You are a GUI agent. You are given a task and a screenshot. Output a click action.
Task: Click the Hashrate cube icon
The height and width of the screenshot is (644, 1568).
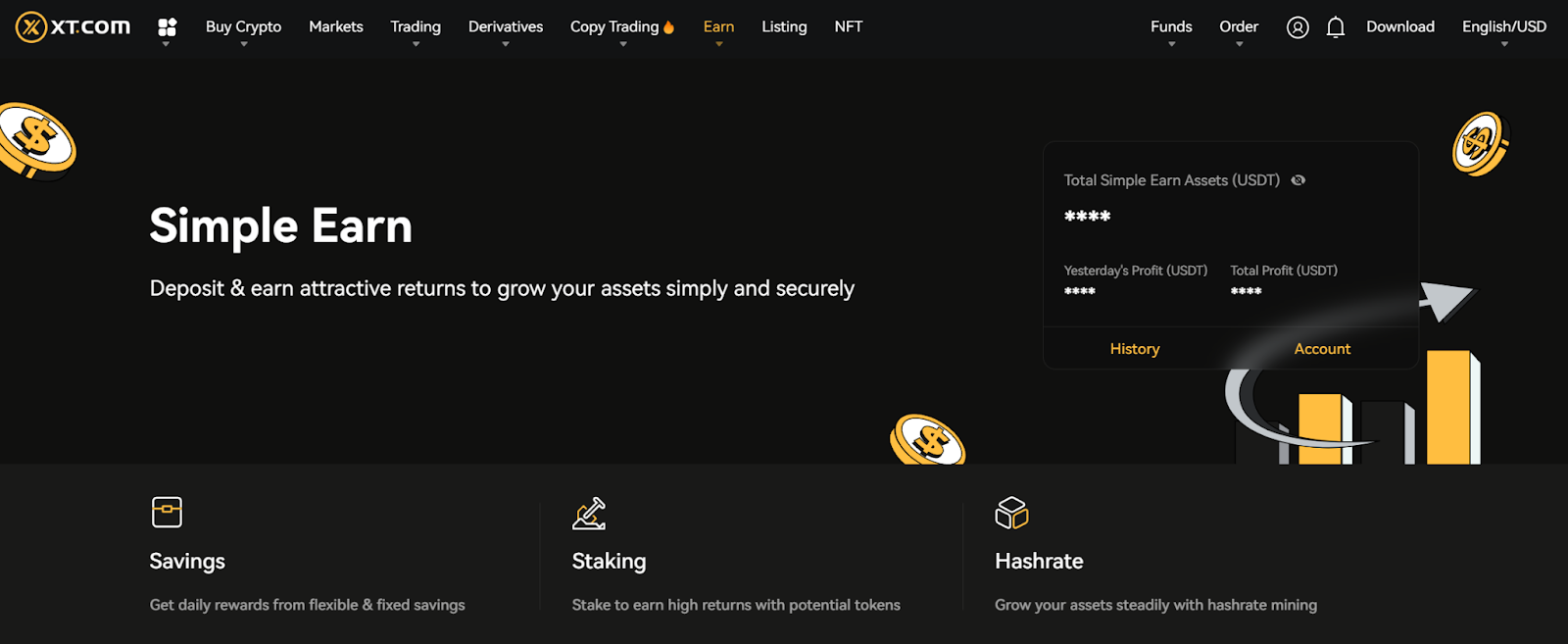[x=1011, y=513]
